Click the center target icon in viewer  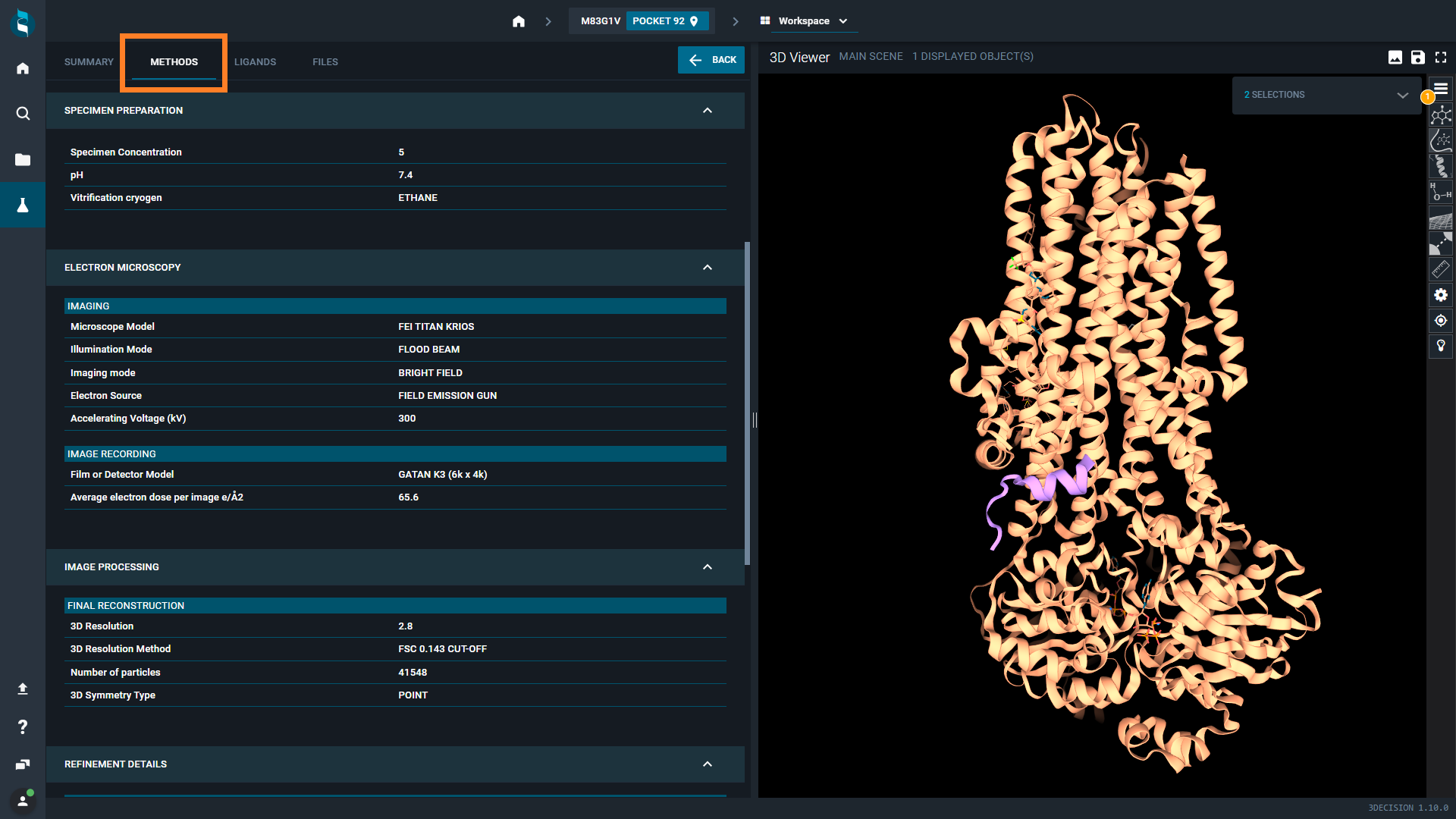click(1440, 321)
